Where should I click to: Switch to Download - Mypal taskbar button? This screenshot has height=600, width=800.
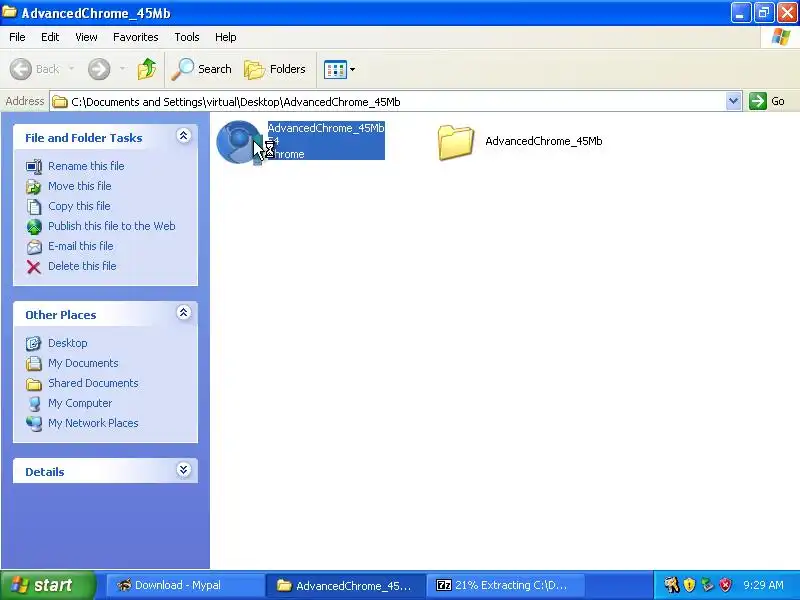185,585
